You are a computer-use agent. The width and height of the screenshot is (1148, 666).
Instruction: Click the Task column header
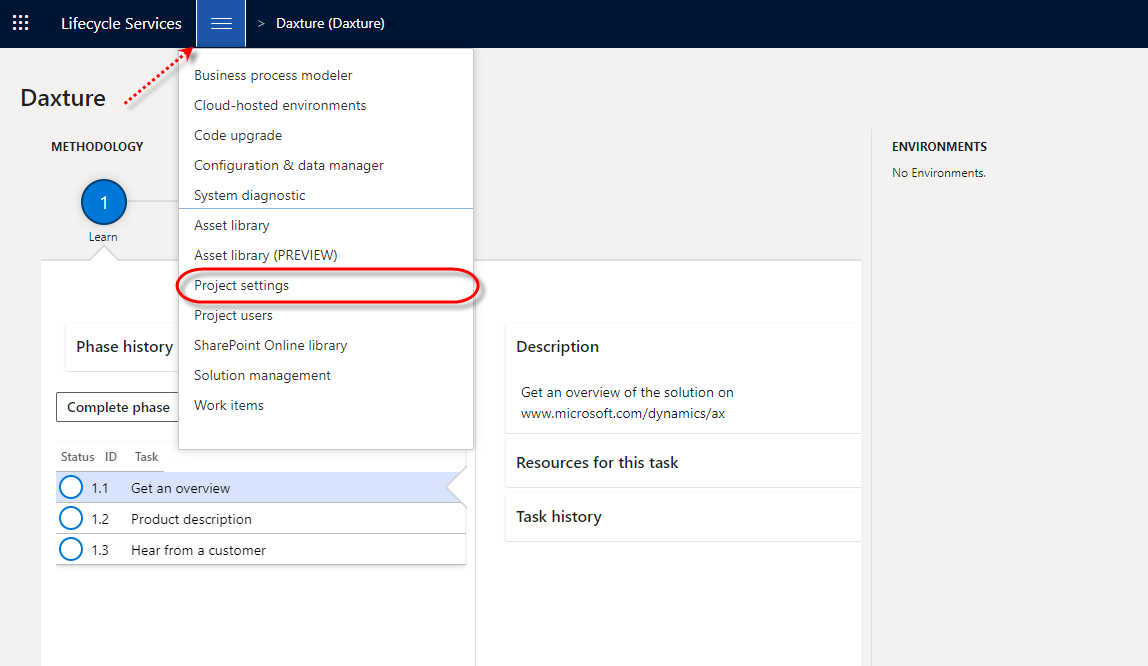click(x=146, y=457)
